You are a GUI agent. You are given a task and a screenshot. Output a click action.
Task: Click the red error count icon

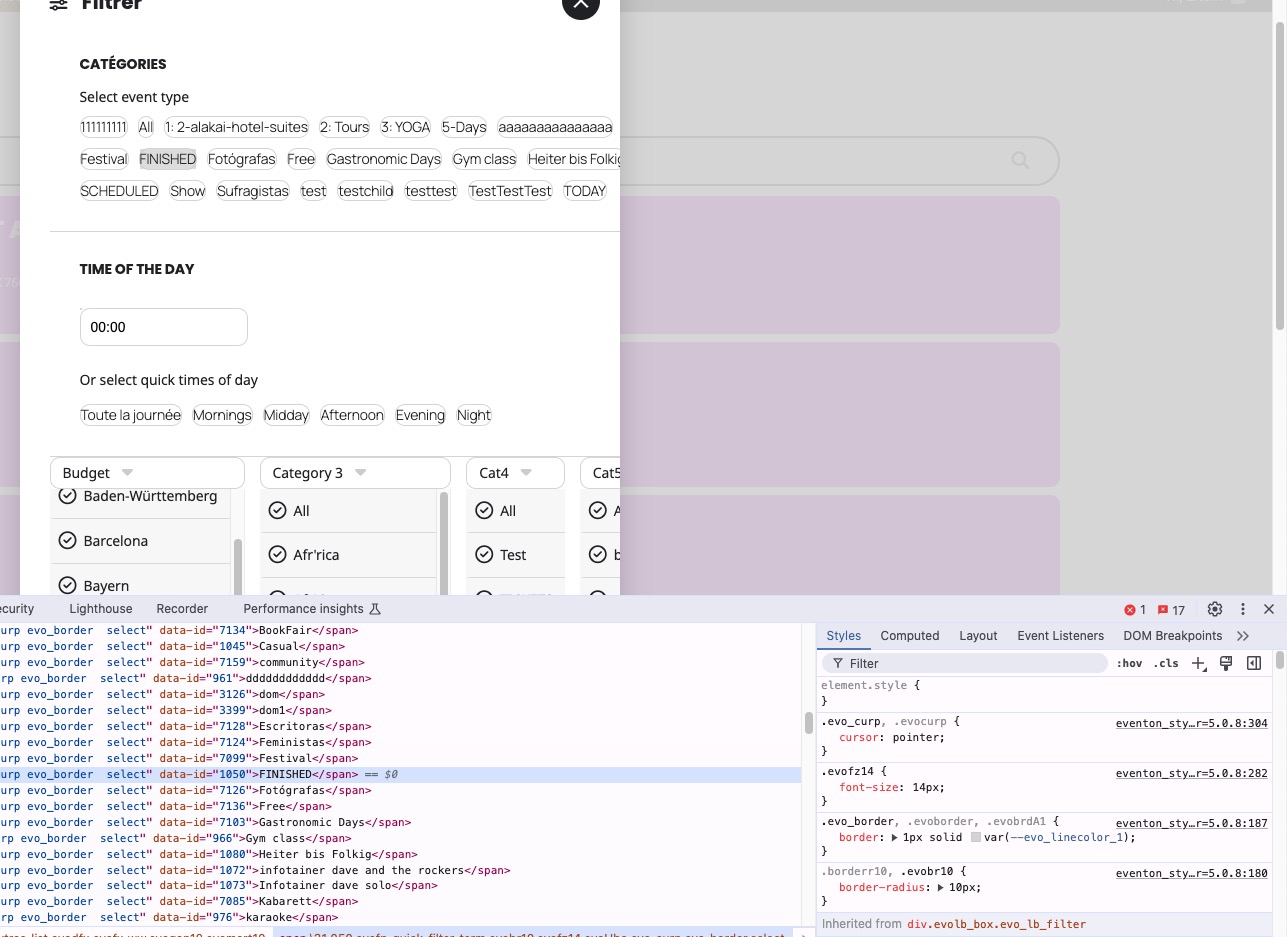pos(1135,609)
